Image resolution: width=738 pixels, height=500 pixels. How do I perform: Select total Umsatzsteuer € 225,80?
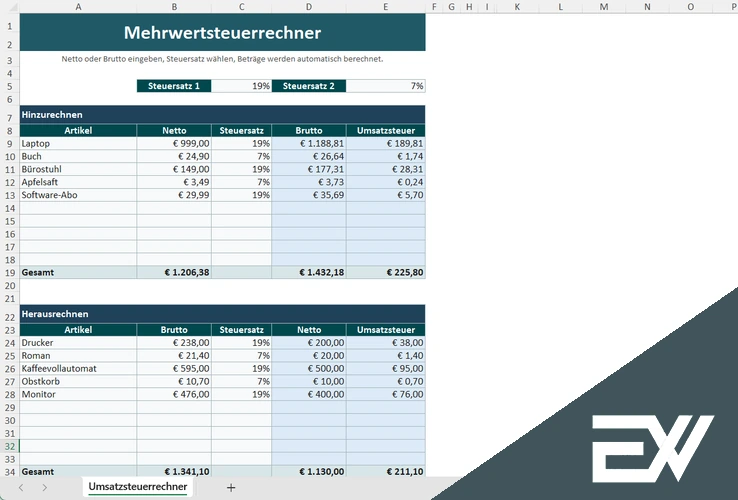385,273
